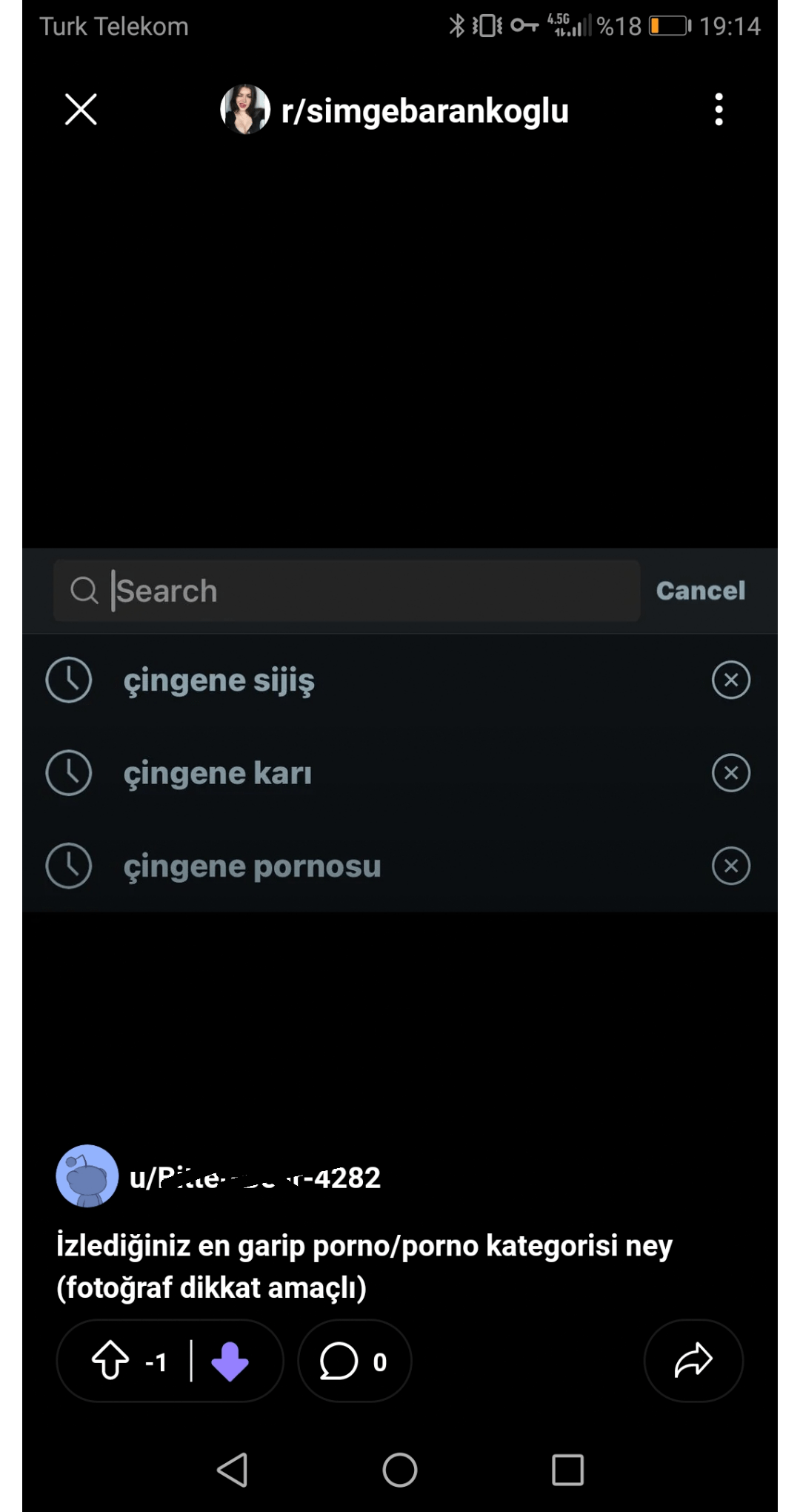Tap the Android home circle button

tap(400, 1470)
